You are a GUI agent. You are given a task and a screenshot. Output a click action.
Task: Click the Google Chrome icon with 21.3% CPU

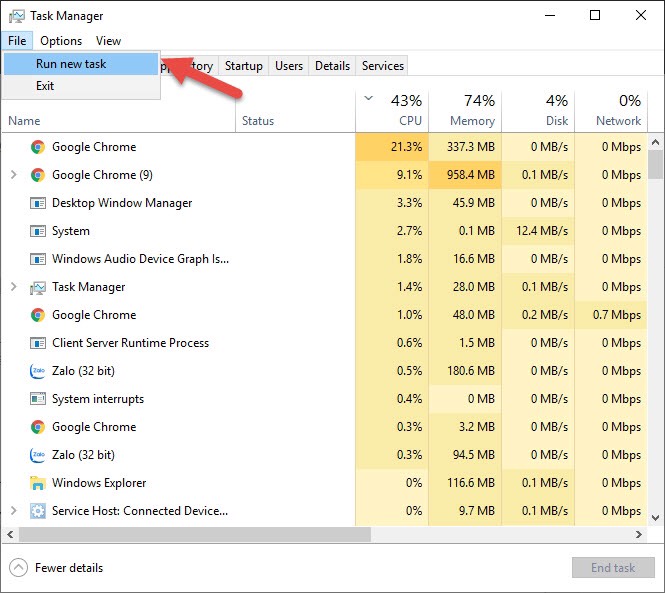click(x=38, y=147)
